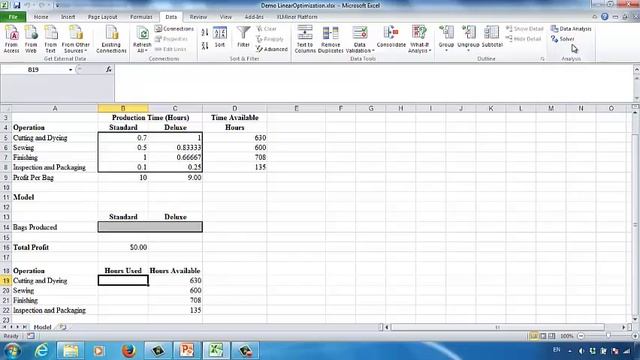Toggle the Filter funnel

tap(243, 37)
